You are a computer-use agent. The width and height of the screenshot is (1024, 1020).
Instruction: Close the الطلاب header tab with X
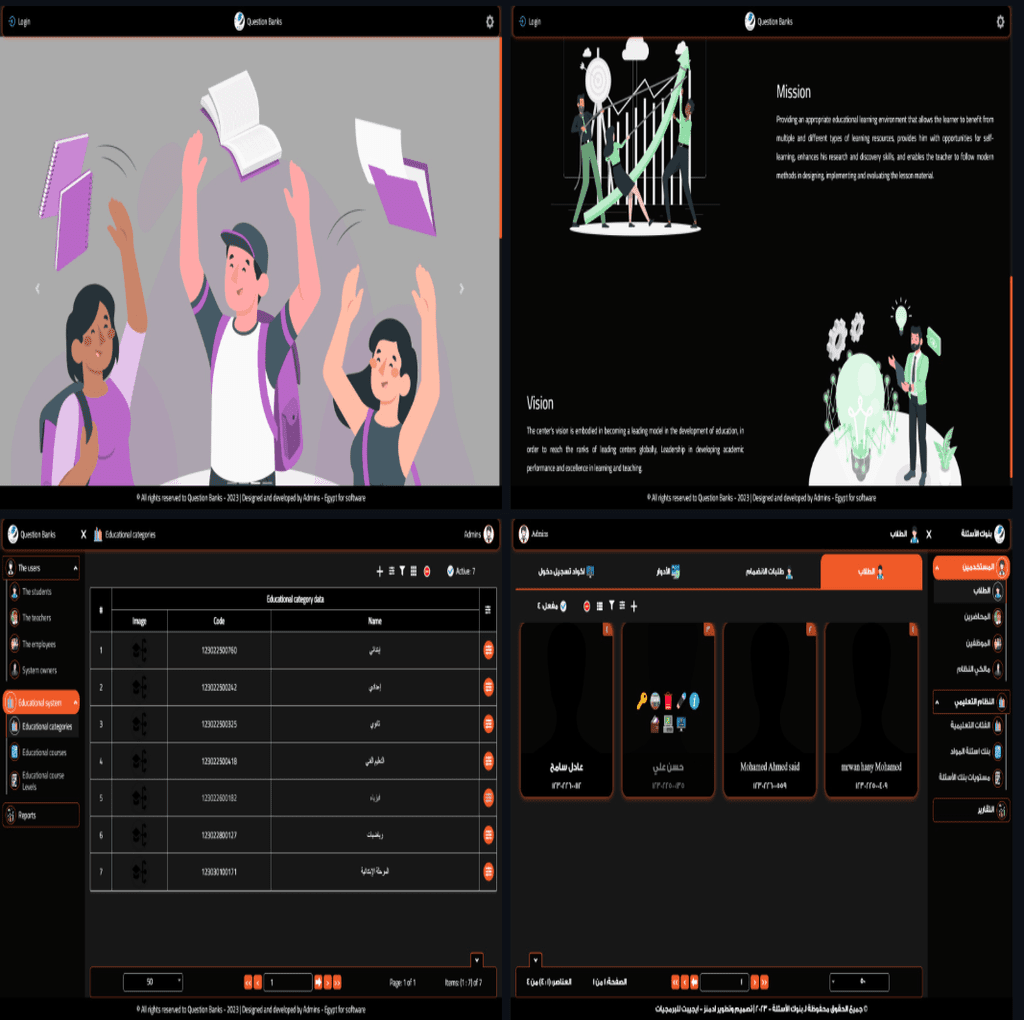(x=929, y=534)
